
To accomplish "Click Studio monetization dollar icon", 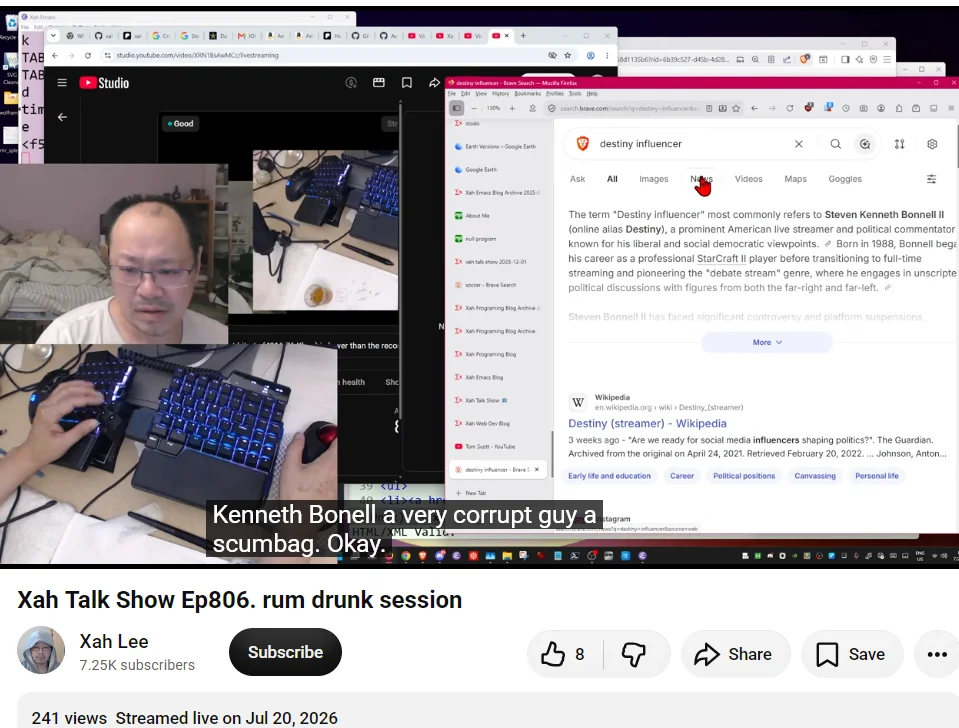I will tap(351, 83).
